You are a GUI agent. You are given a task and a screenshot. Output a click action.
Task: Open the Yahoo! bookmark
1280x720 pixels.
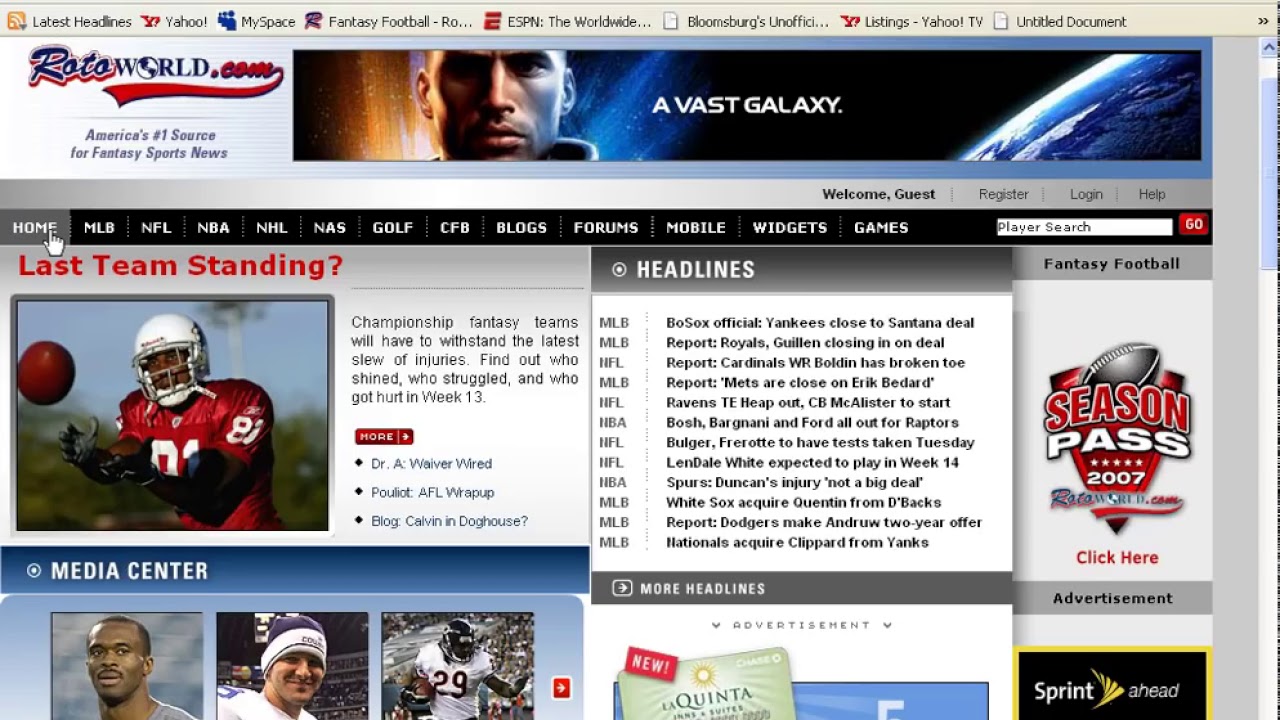click(175, 21)
